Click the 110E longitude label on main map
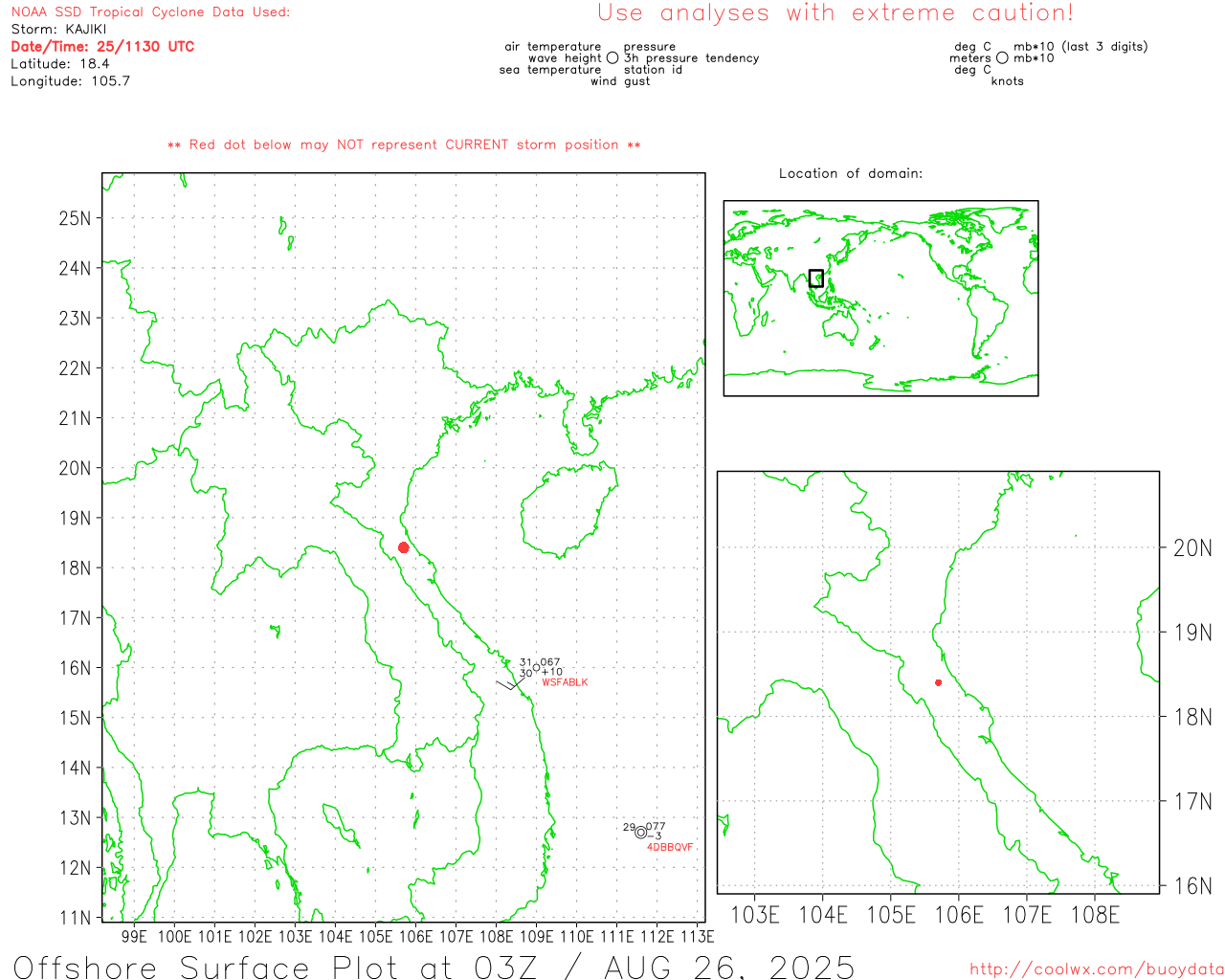 (577, 936)
